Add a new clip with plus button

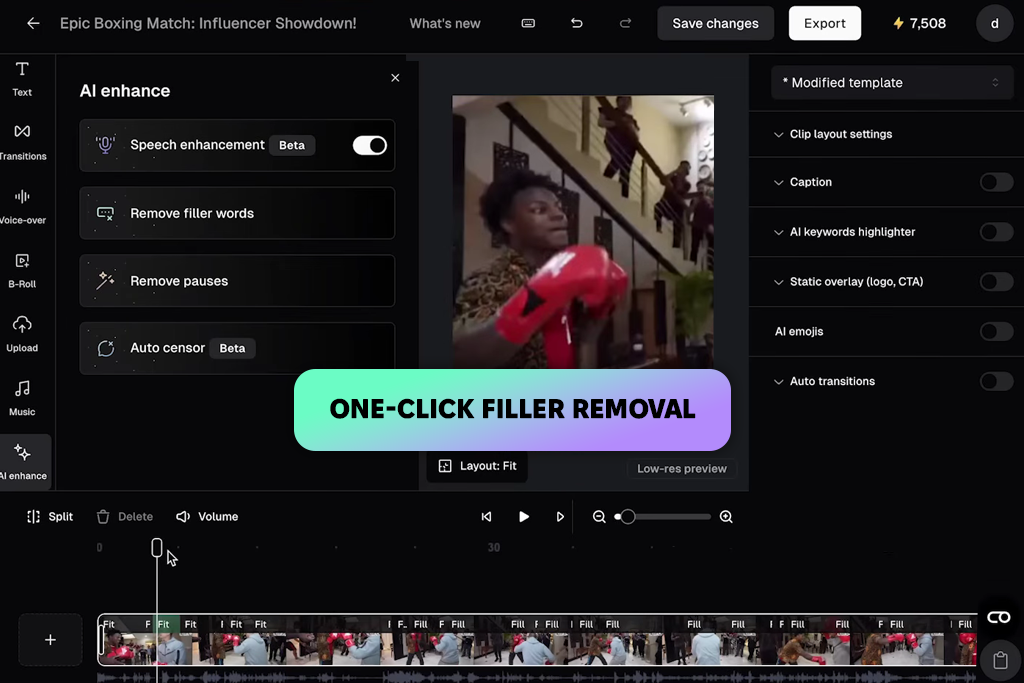50,640
